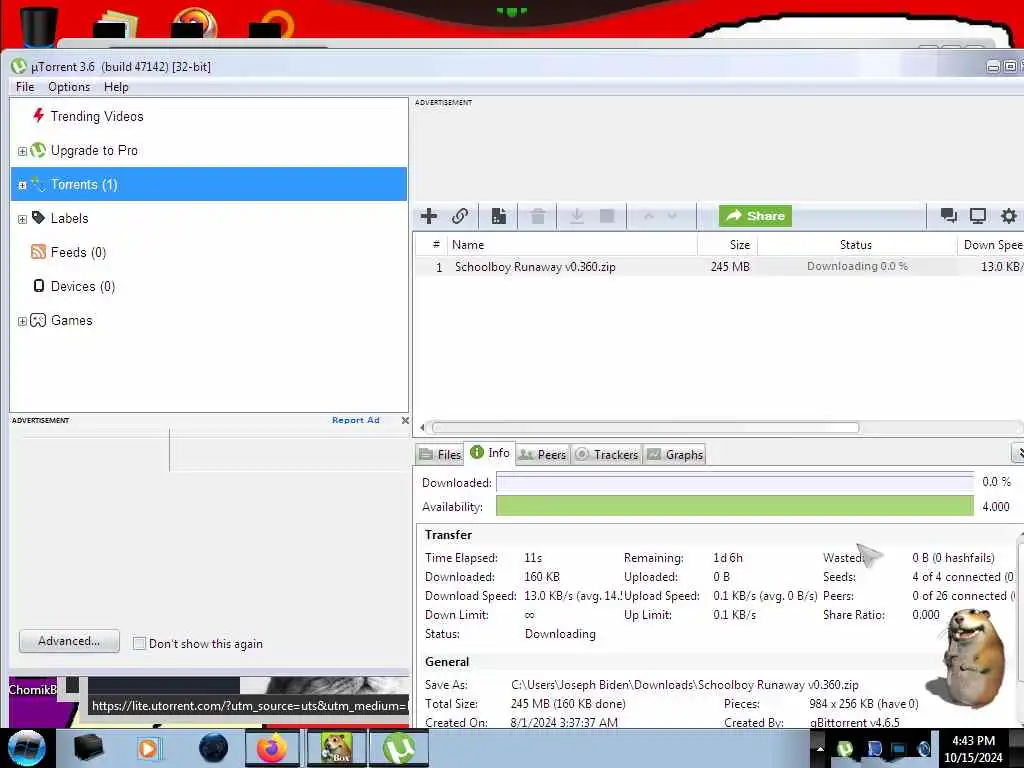
Task: Select Trending Videos in sidebar
Action: (x=209, y=116)
